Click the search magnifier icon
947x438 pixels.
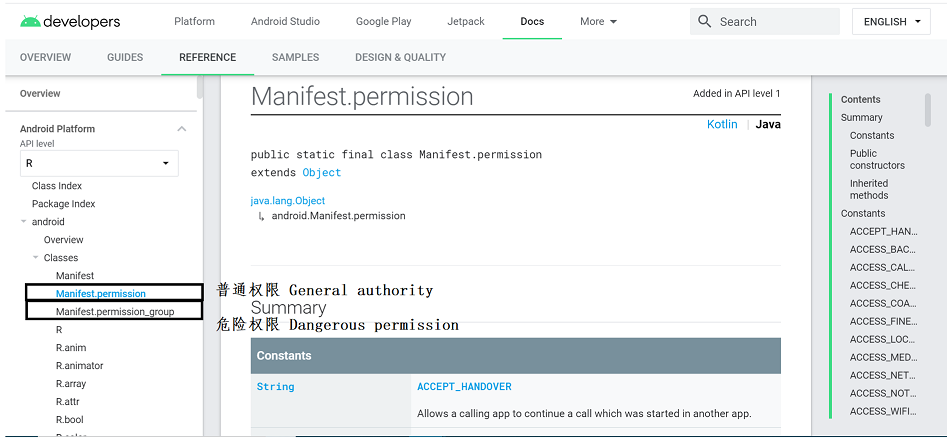[x=704, y=22]
